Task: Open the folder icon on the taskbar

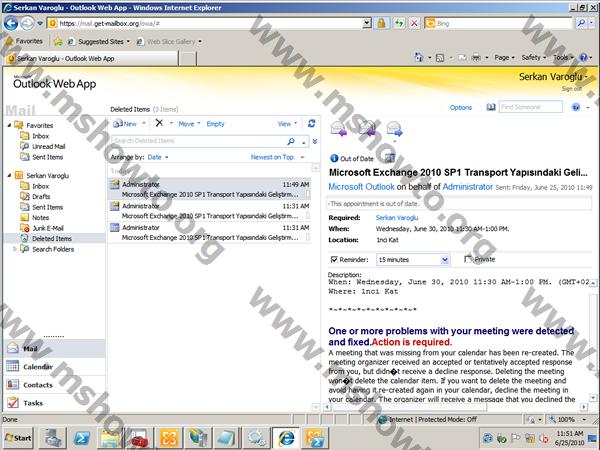Action: (110, 438)
